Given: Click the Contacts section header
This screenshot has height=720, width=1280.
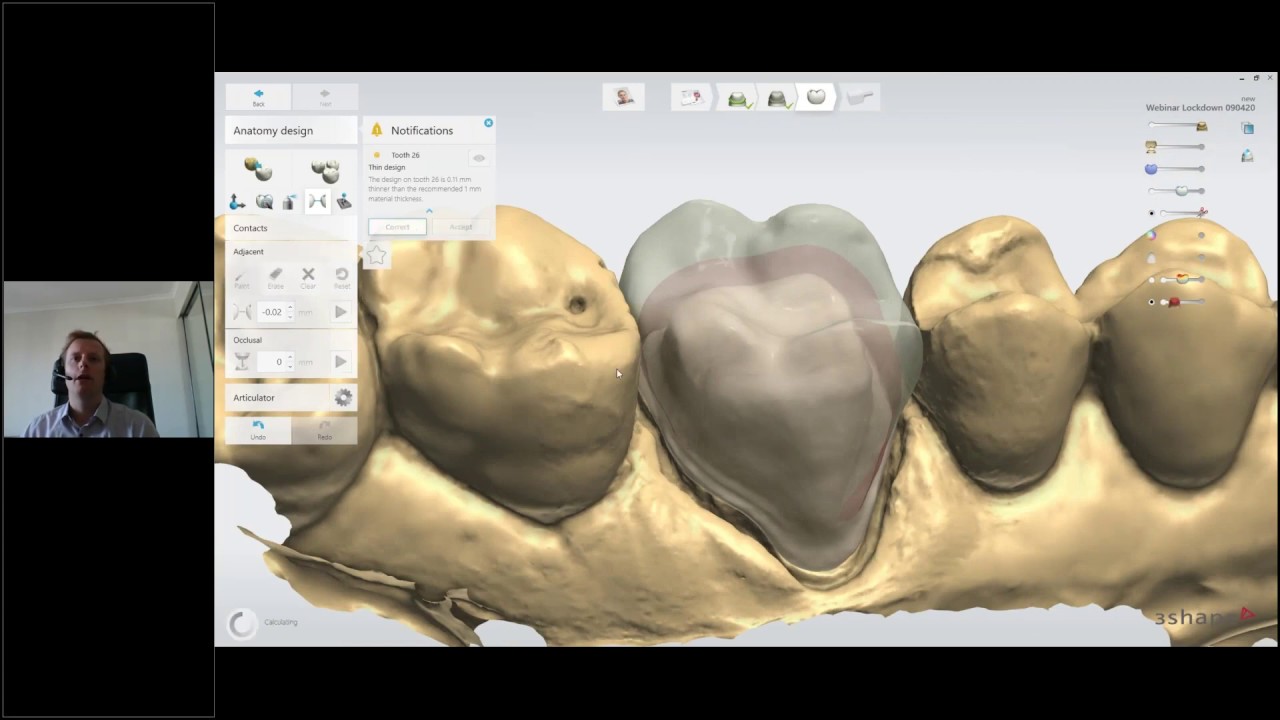Looking at the screenshot, I should 291,228.
